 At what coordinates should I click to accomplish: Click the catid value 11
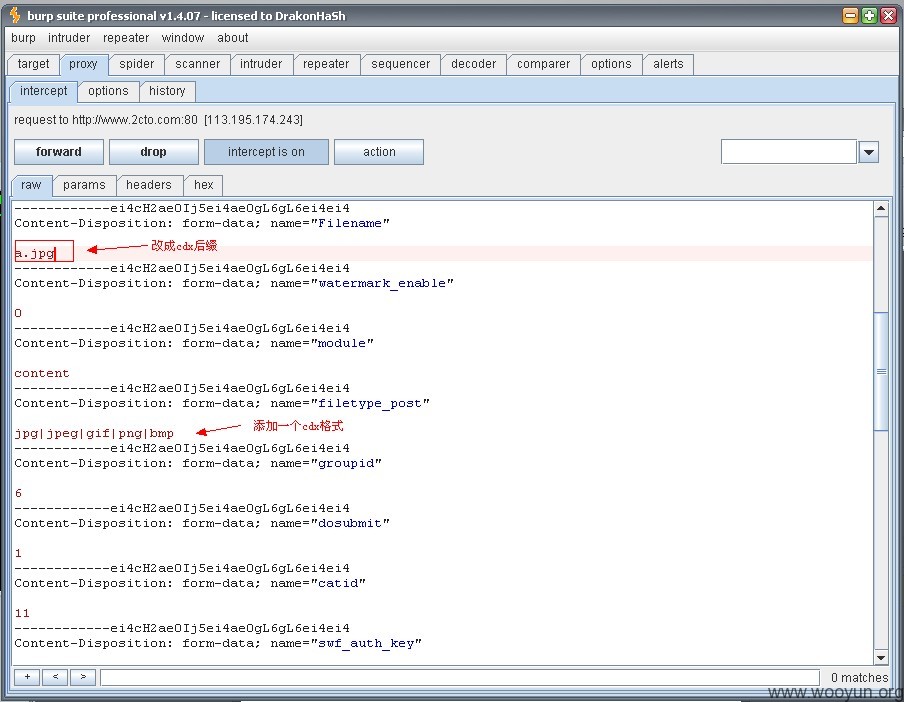coord(22,613)
